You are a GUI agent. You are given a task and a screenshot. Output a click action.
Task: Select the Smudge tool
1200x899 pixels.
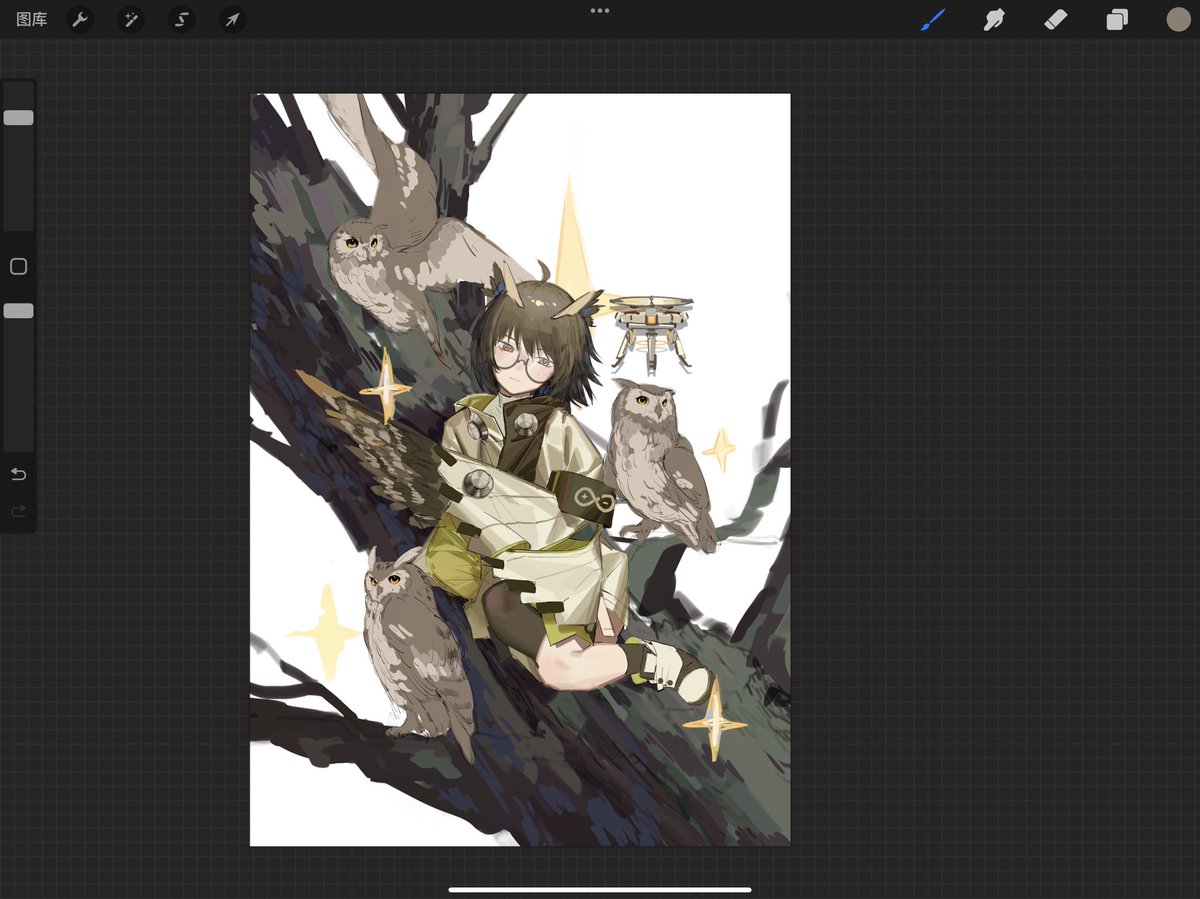(994, 19)
